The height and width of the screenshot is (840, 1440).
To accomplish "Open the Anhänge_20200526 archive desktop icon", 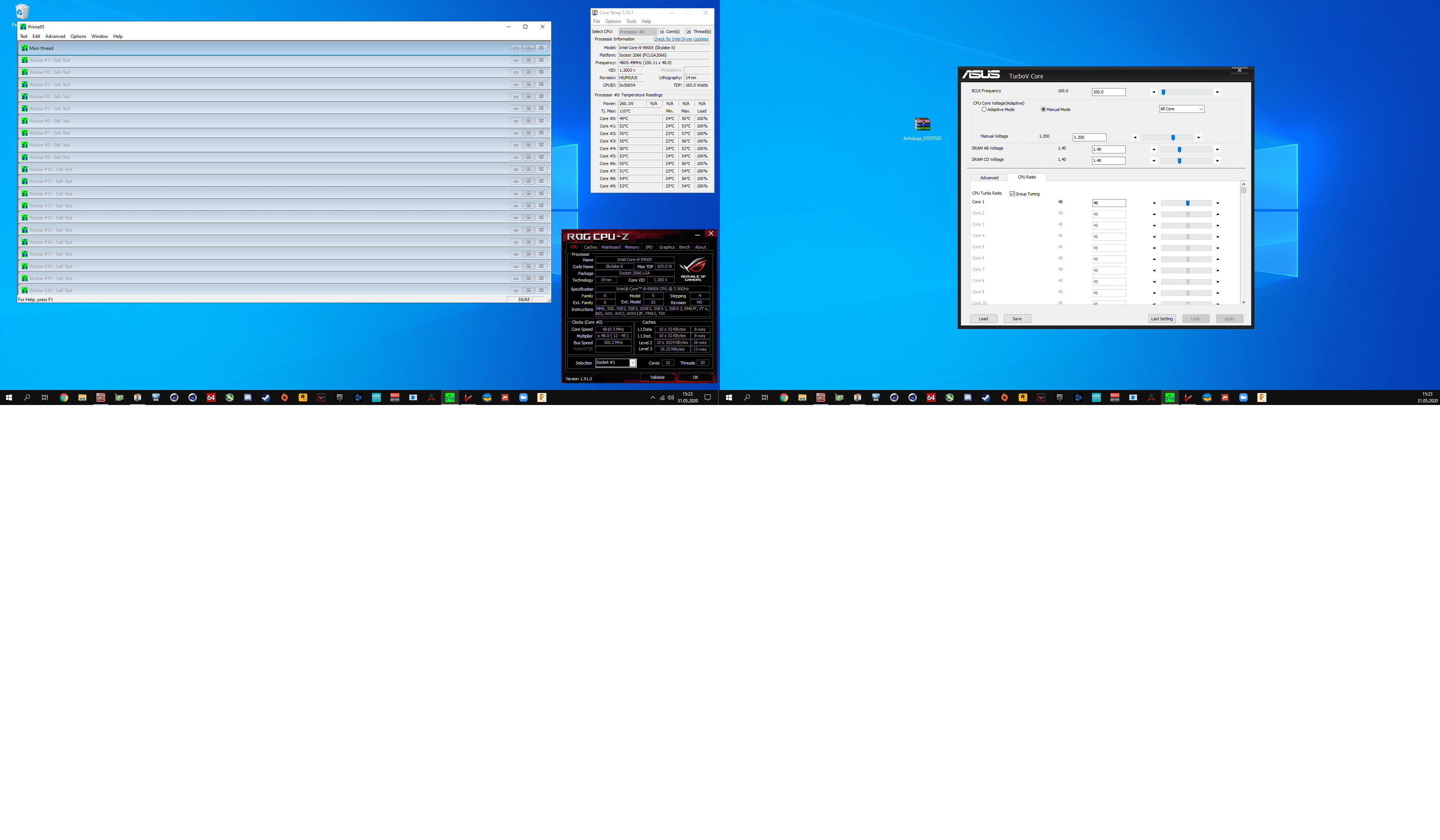I will 922,129.
